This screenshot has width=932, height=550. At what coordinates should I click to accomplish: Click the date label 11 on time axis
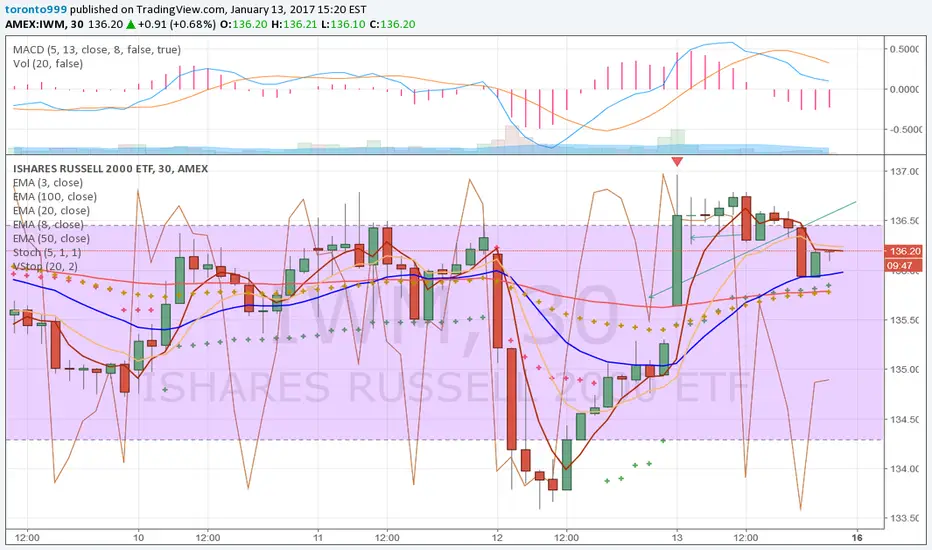coord(318,538)
